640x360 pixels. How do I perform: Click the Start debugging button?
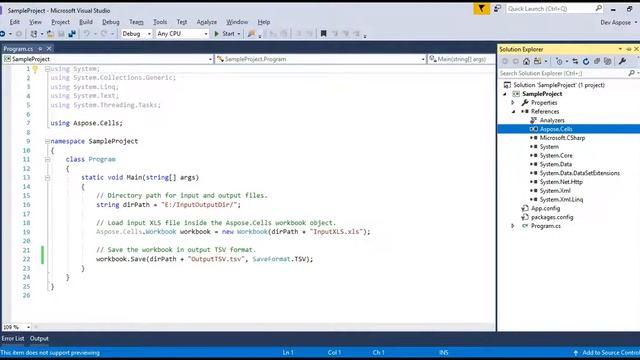coord(224,34)
